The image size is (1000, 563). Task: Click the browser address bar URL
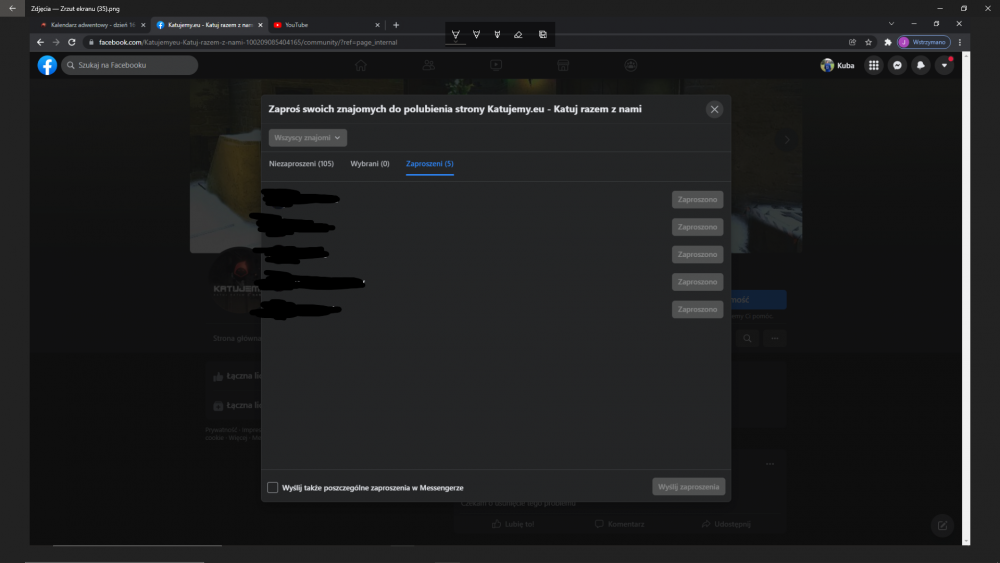[248, 42]
